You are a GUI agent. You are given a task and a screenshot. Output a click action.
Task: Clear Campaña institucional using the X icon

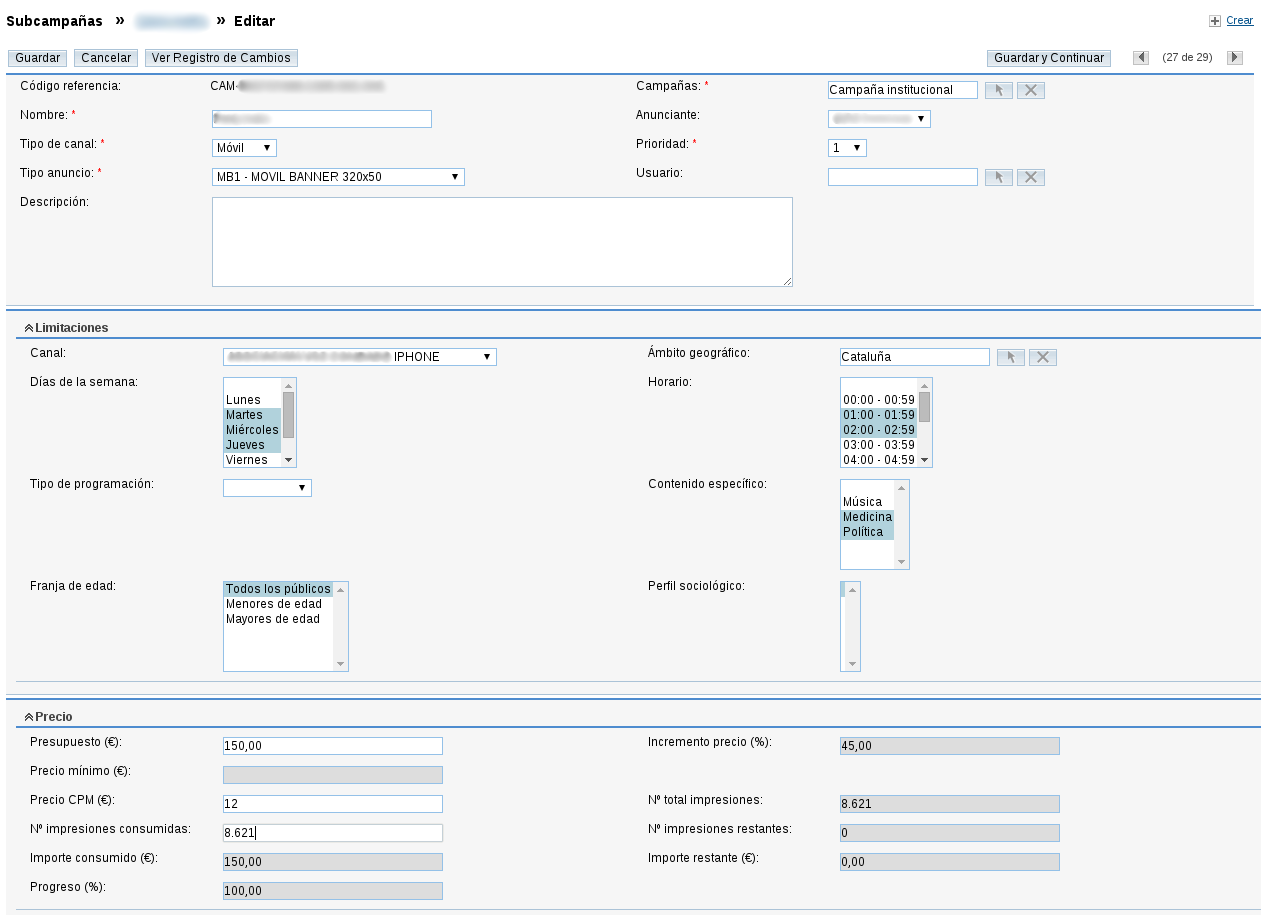(1030, 90)
